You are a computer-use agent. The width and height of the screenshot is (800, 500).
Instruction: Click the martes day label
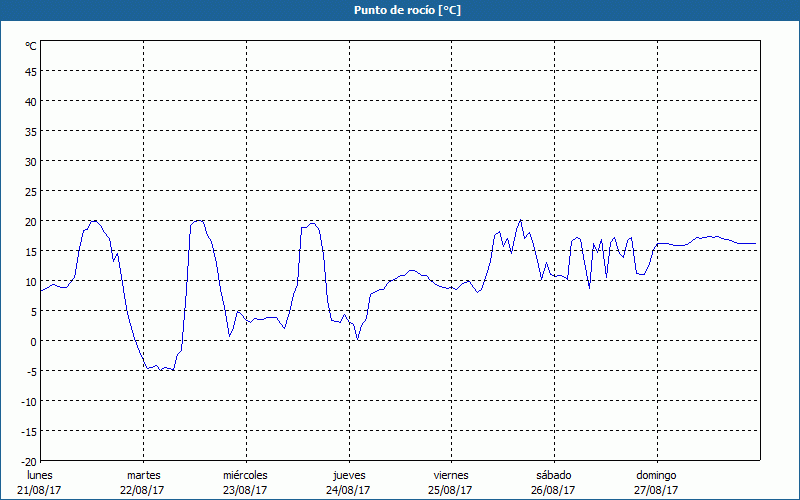143,475
